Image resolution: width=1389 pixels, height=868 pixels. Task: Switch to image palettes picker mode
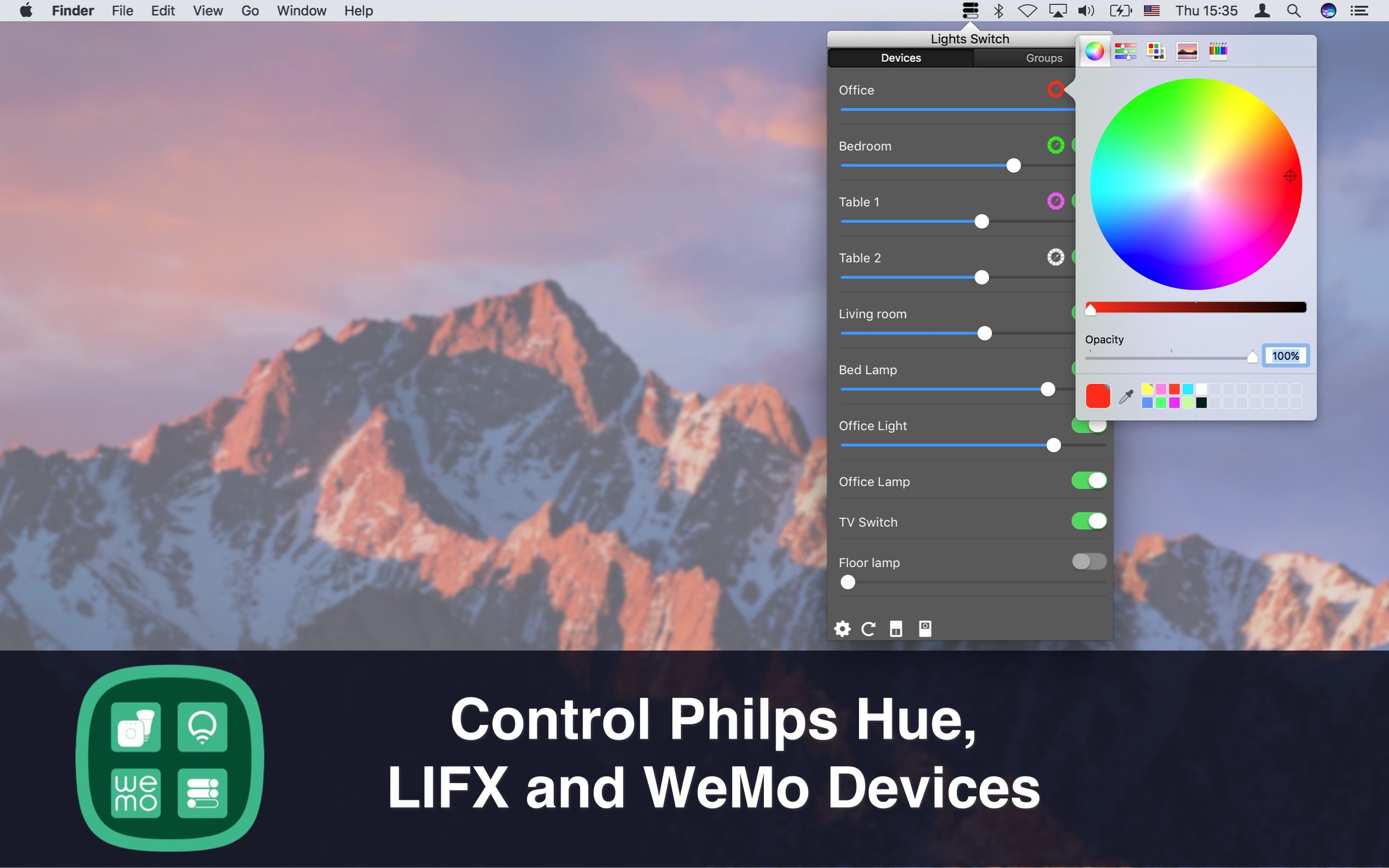pos(1187,51)
